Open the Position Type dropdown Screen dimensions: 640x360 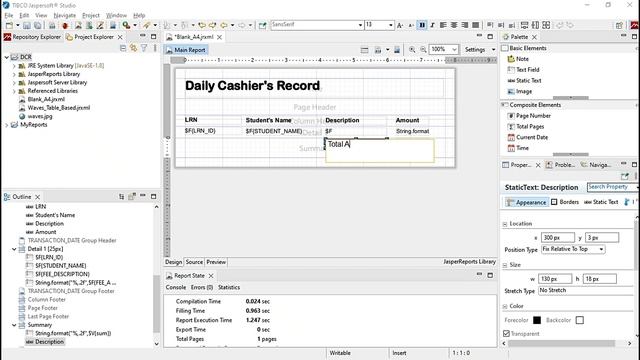(x=573, y=249)
